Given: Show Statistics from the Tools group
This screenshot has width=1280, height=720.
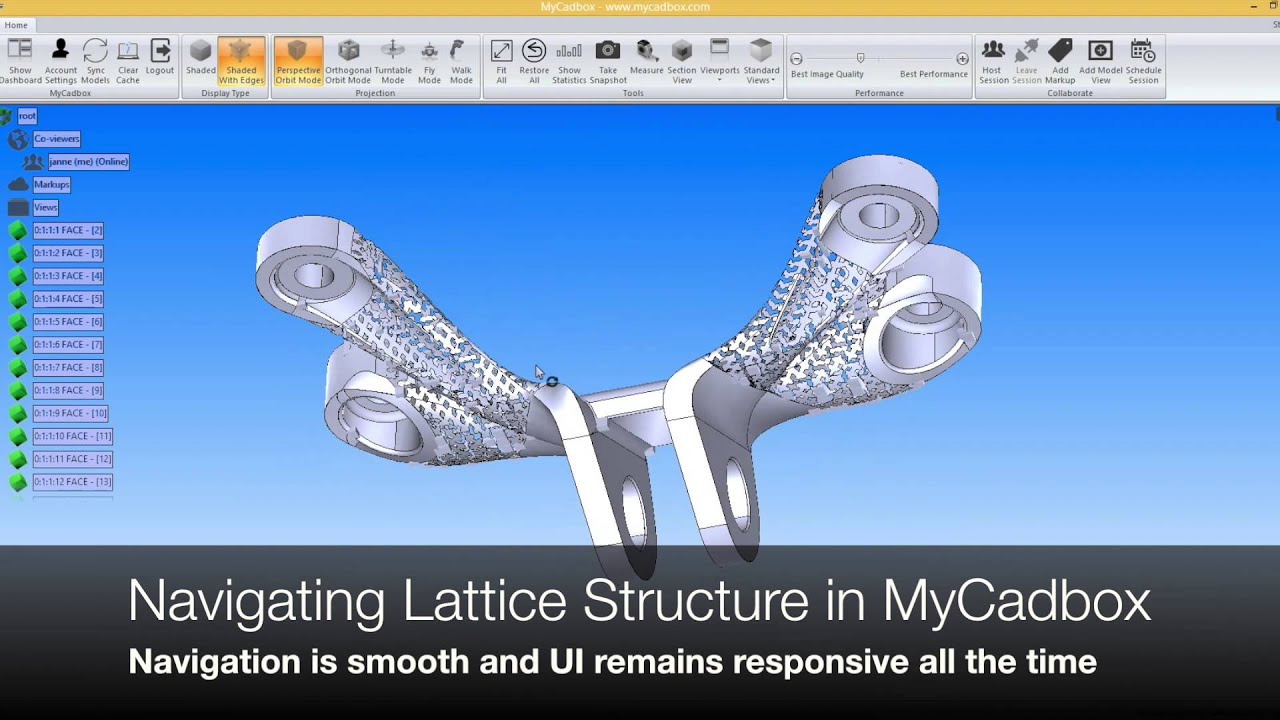Looking at the screenshot, I should click(x=569, y=61).
